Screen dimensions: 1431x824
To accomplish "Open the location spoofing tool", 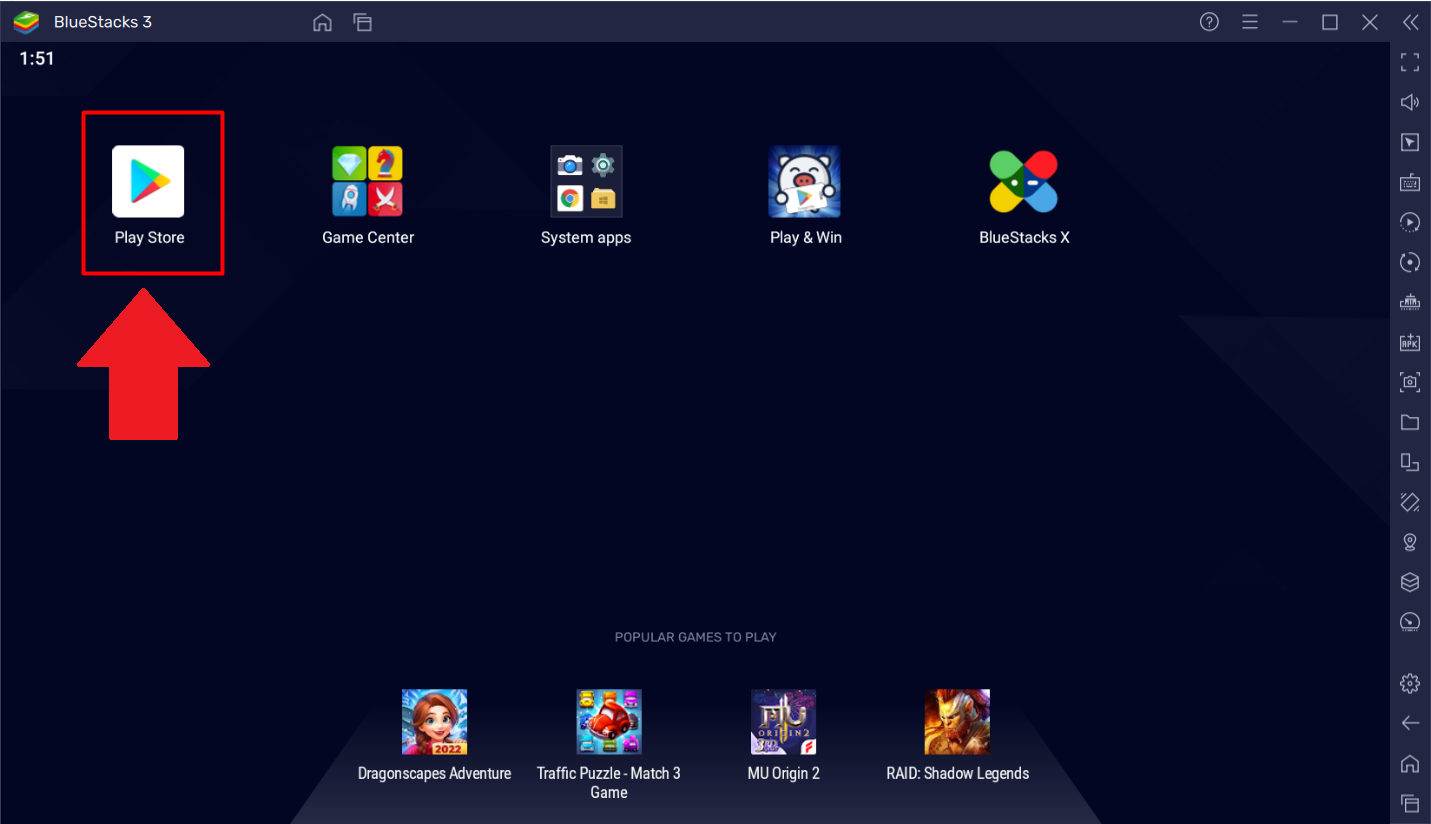I will click(1409, 542).
